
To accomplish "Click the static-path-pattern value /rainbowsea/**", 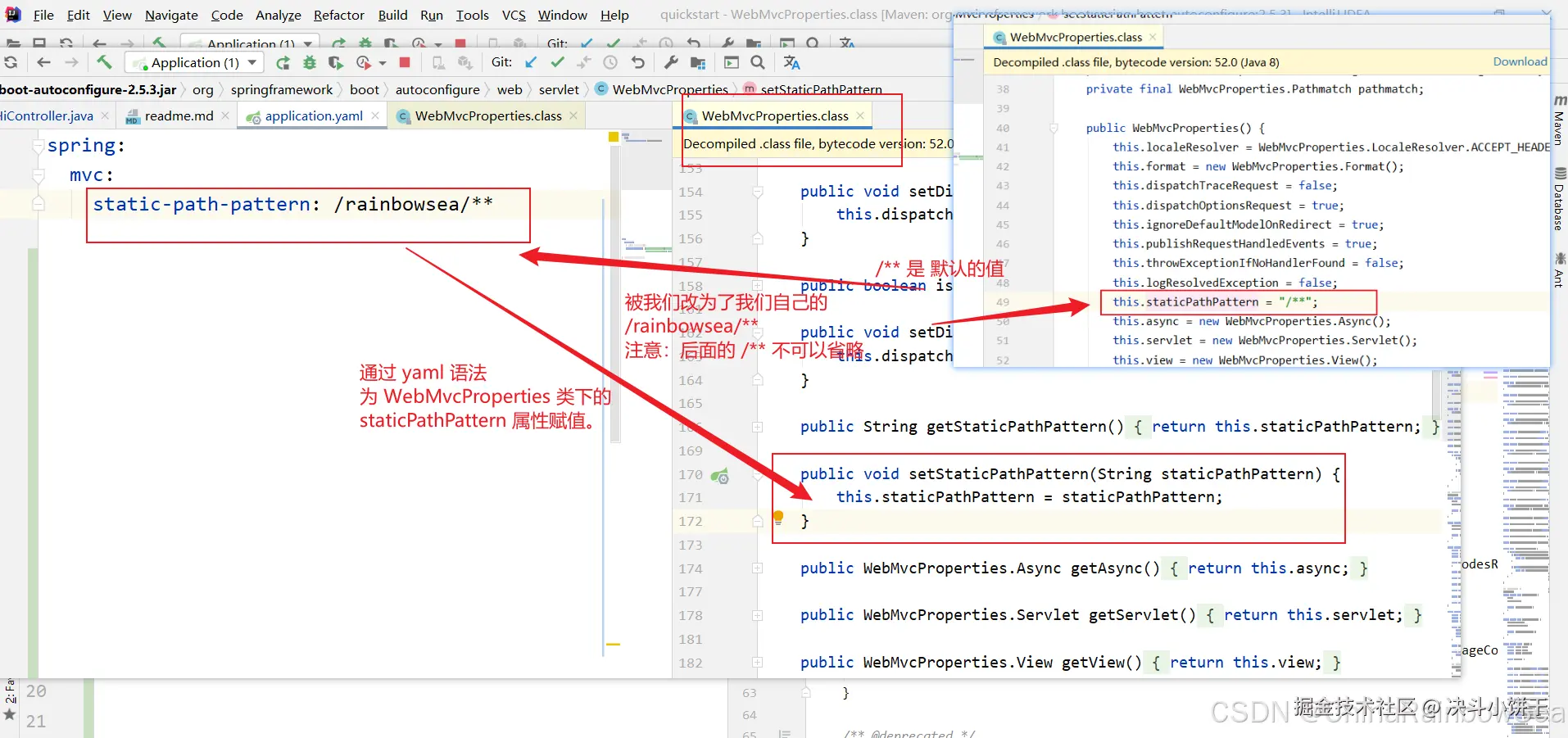I will (x=413, y=204).
